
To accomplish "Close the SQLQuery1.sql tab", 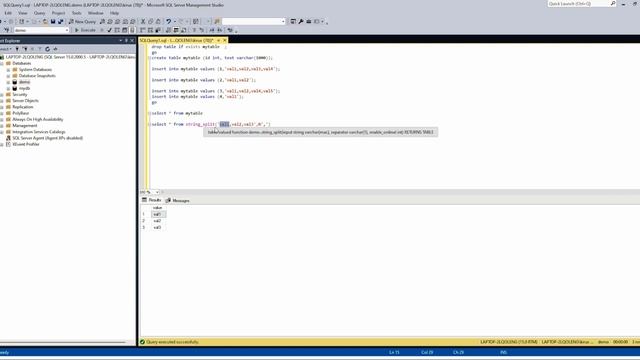I will click(224, 40).
